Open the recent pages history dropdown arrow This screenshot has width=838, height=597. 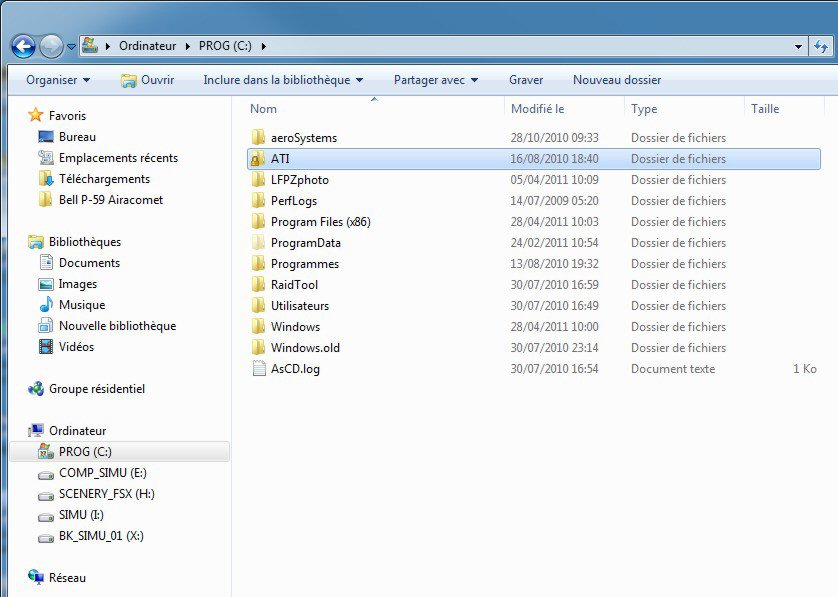coord(71,47)
